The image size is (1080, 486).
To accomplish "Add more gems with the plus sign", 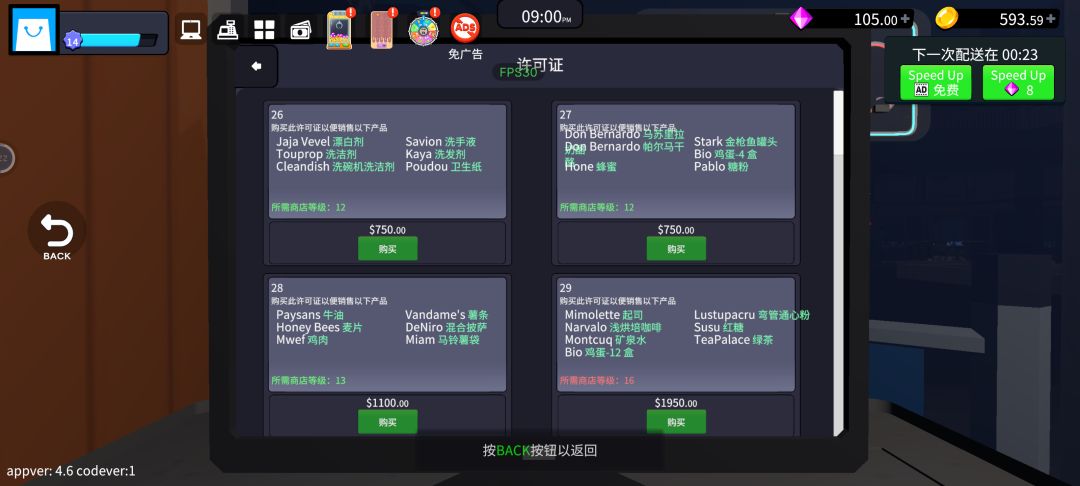I will tap(904, 19).
